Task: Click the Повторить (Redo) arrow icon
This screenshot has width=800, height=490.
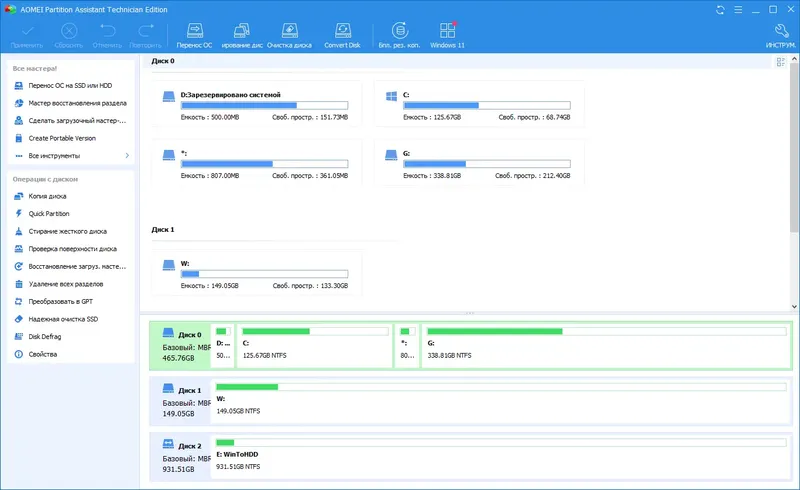Action: click(x=145, y=31)
